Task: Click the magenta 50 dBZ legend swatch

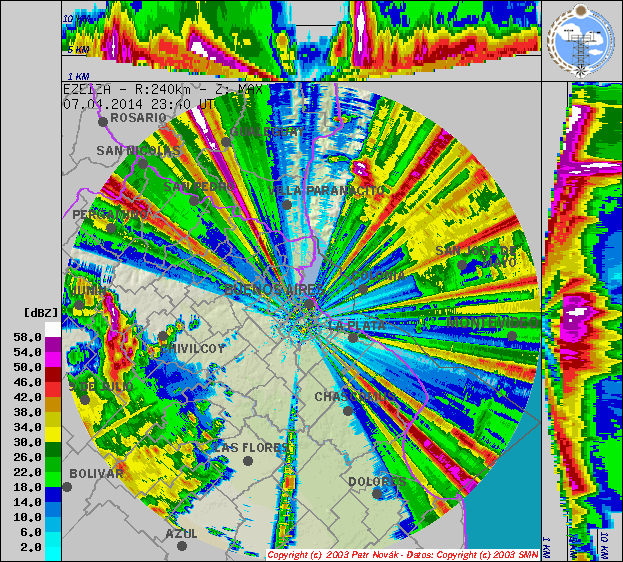Action: [x=53, y=360]
